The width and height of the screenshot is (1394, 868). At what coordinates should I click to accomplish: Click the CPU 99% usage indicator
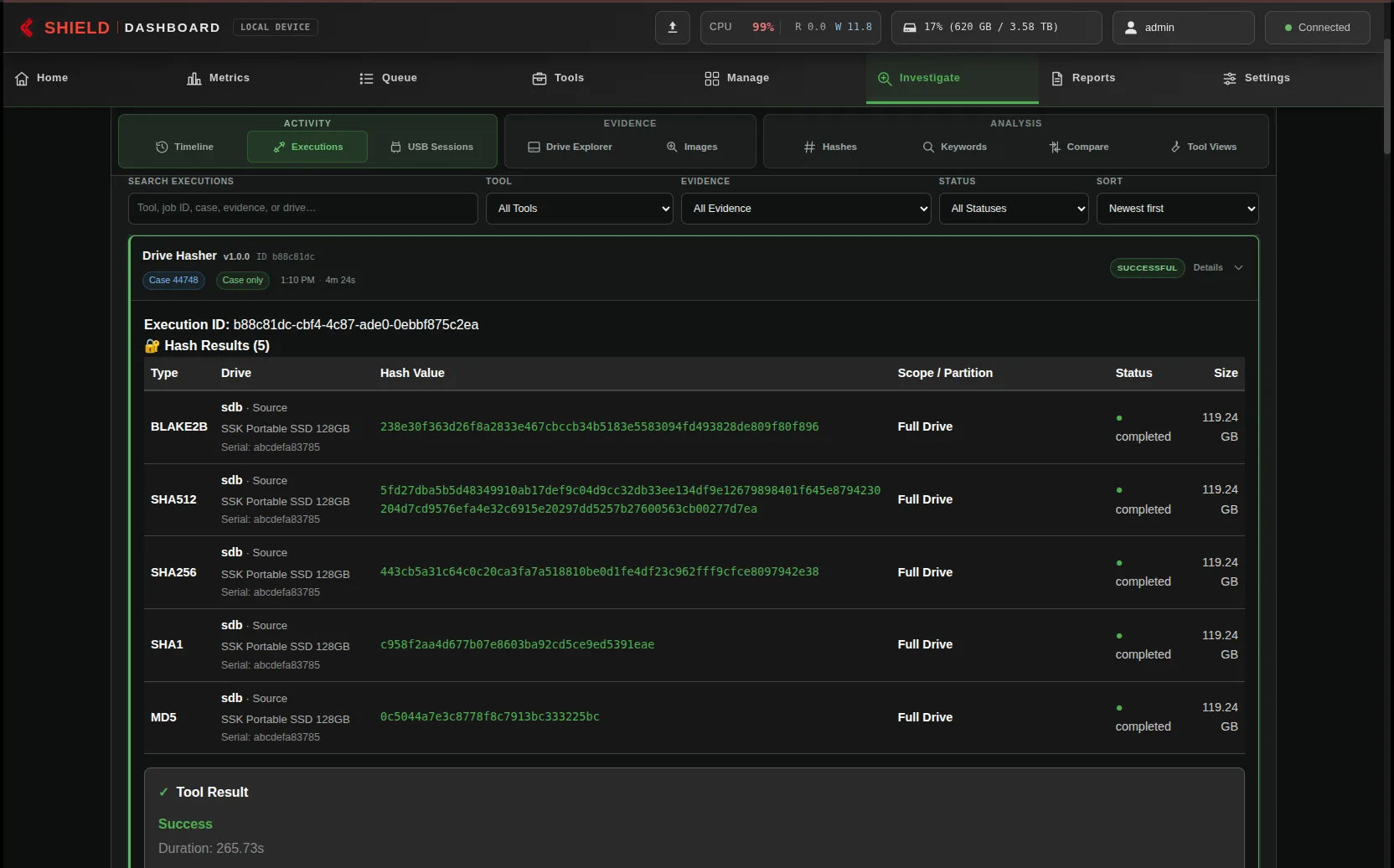pyautogui.click(x=741, y=28)
